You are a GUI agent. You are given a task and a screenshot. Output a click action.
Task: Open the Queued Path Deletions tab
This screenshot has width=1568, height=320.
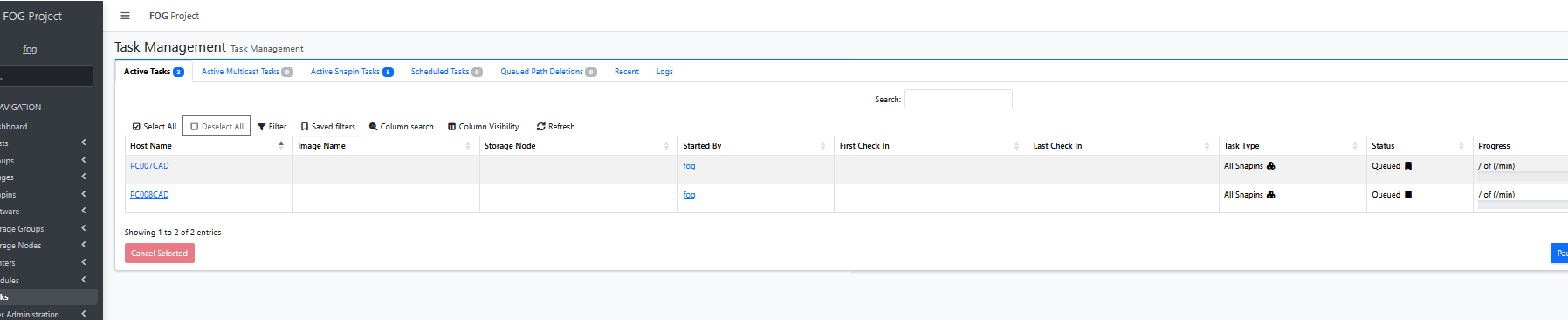tap(548, 72)
